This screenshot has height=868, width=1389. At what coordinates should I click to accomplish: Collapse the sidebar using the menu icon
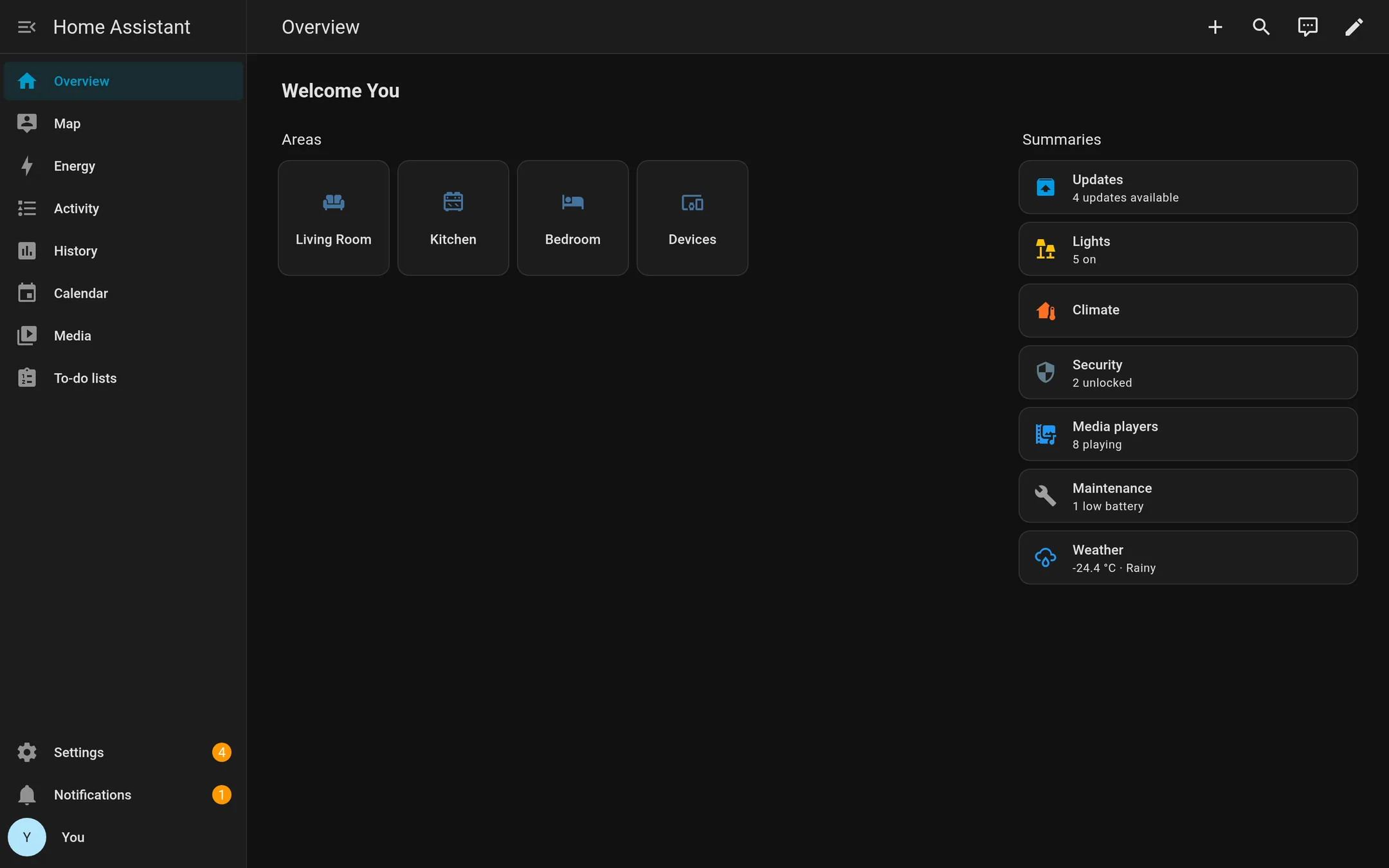26,27
